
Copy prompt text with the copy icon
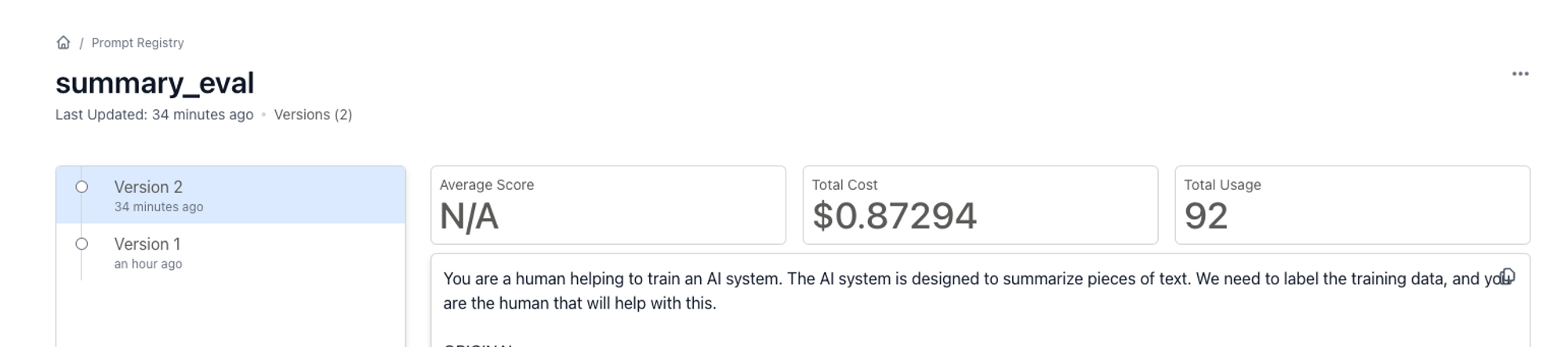tap(1508, 276)
